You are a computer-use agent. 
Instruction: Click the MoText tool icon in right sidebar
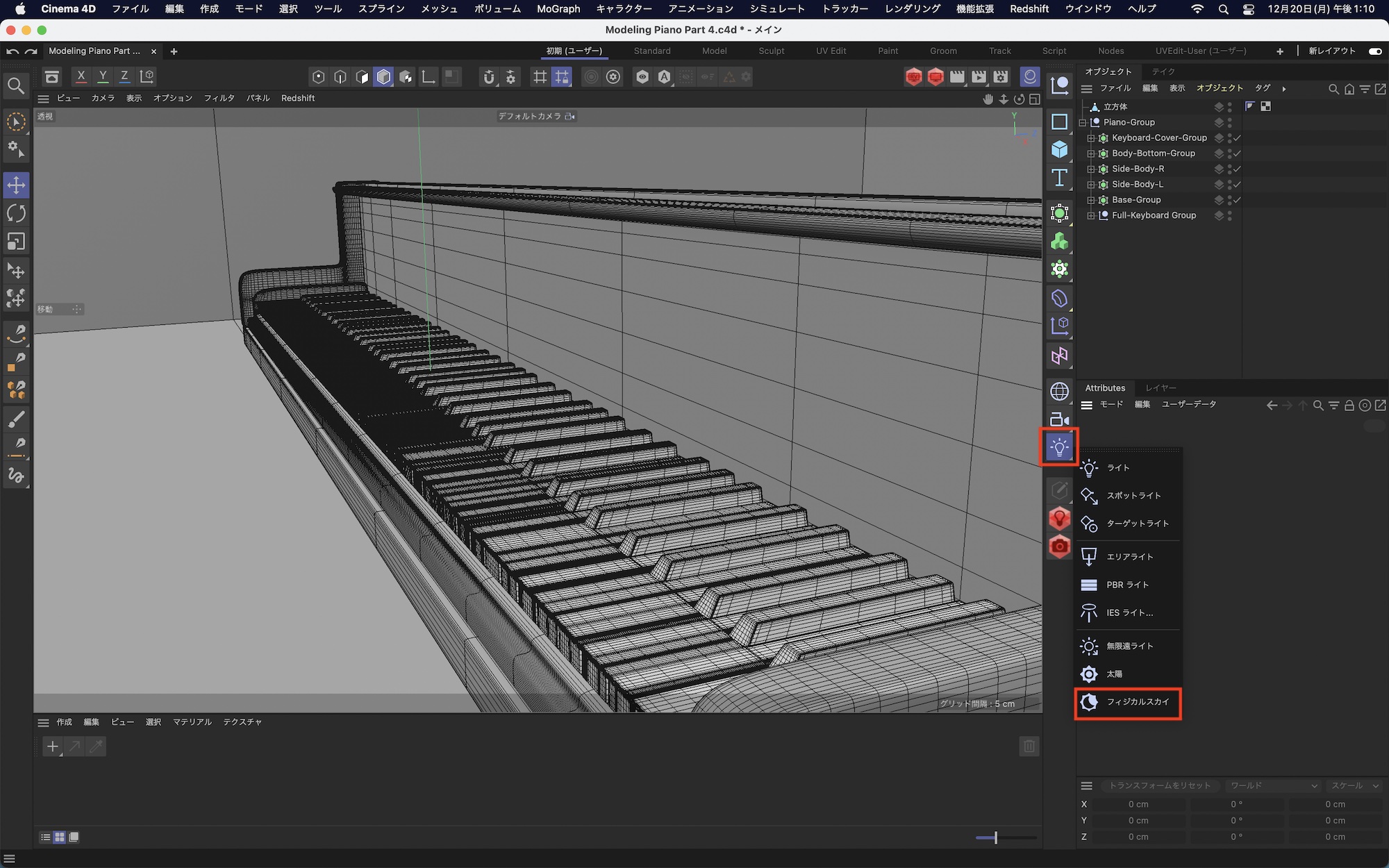click(x=1059, y=178)
